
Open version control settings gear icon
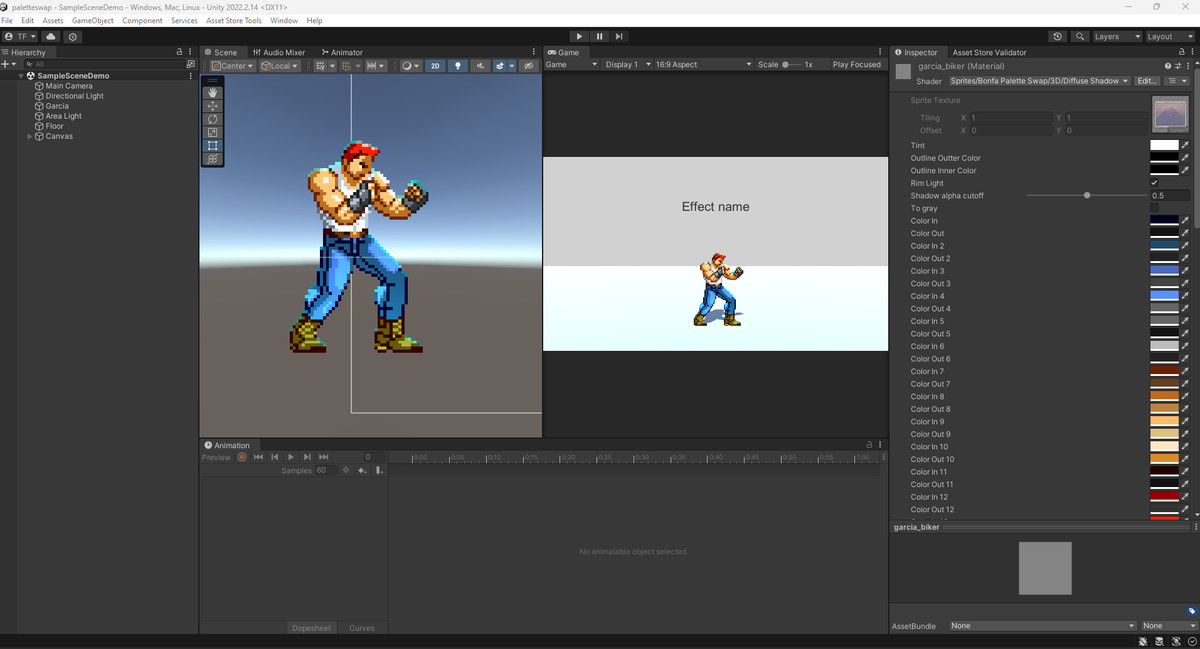73,36
